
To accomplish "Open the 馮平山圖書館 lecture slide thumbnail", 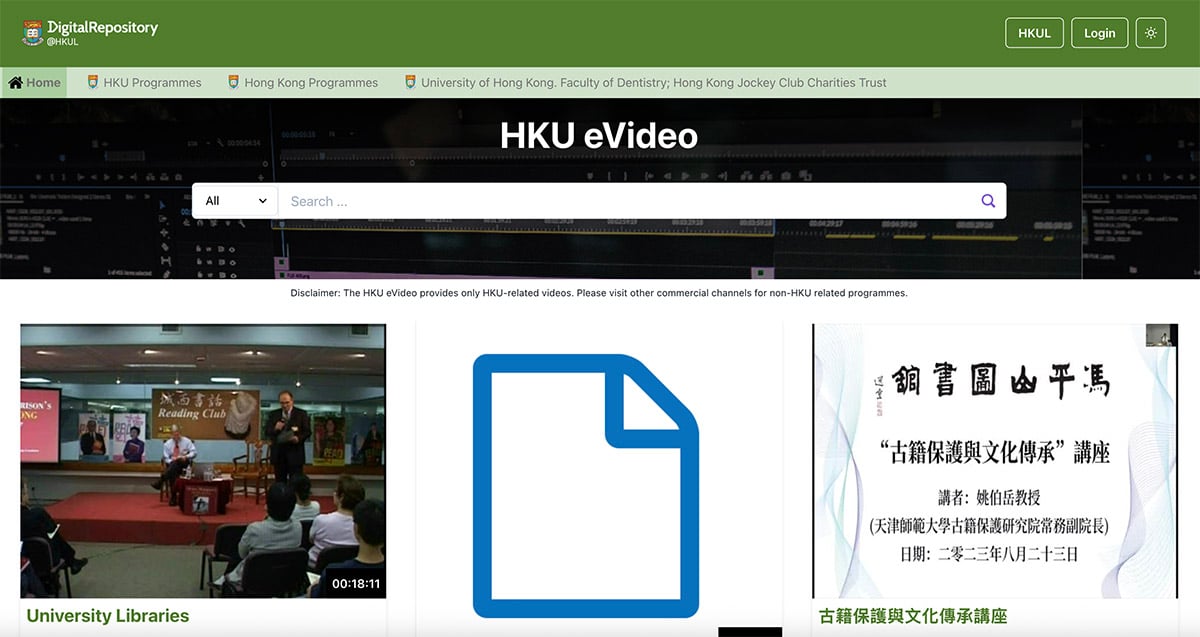I will click(995, 460).
